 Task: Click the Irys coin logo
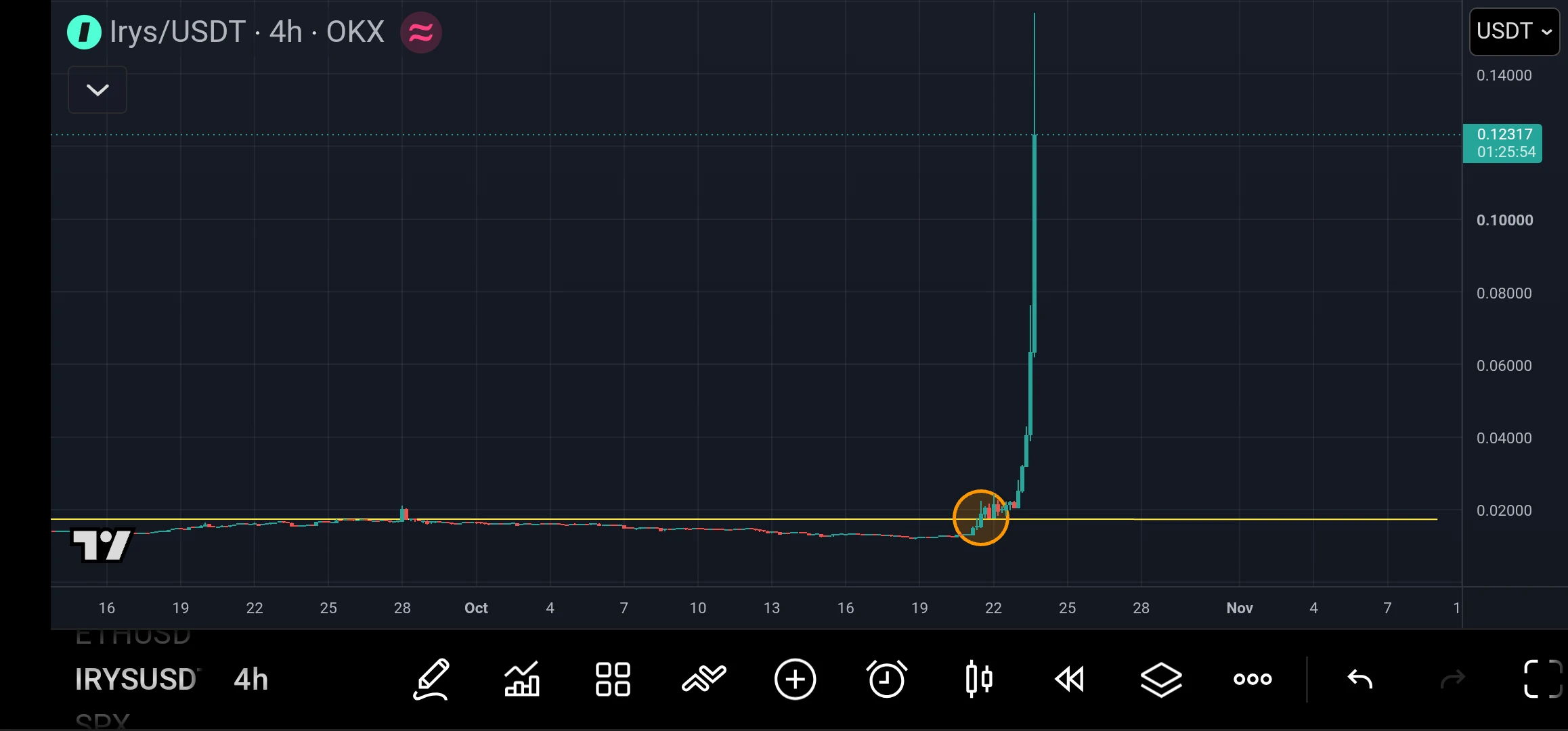tap(85, 32)
